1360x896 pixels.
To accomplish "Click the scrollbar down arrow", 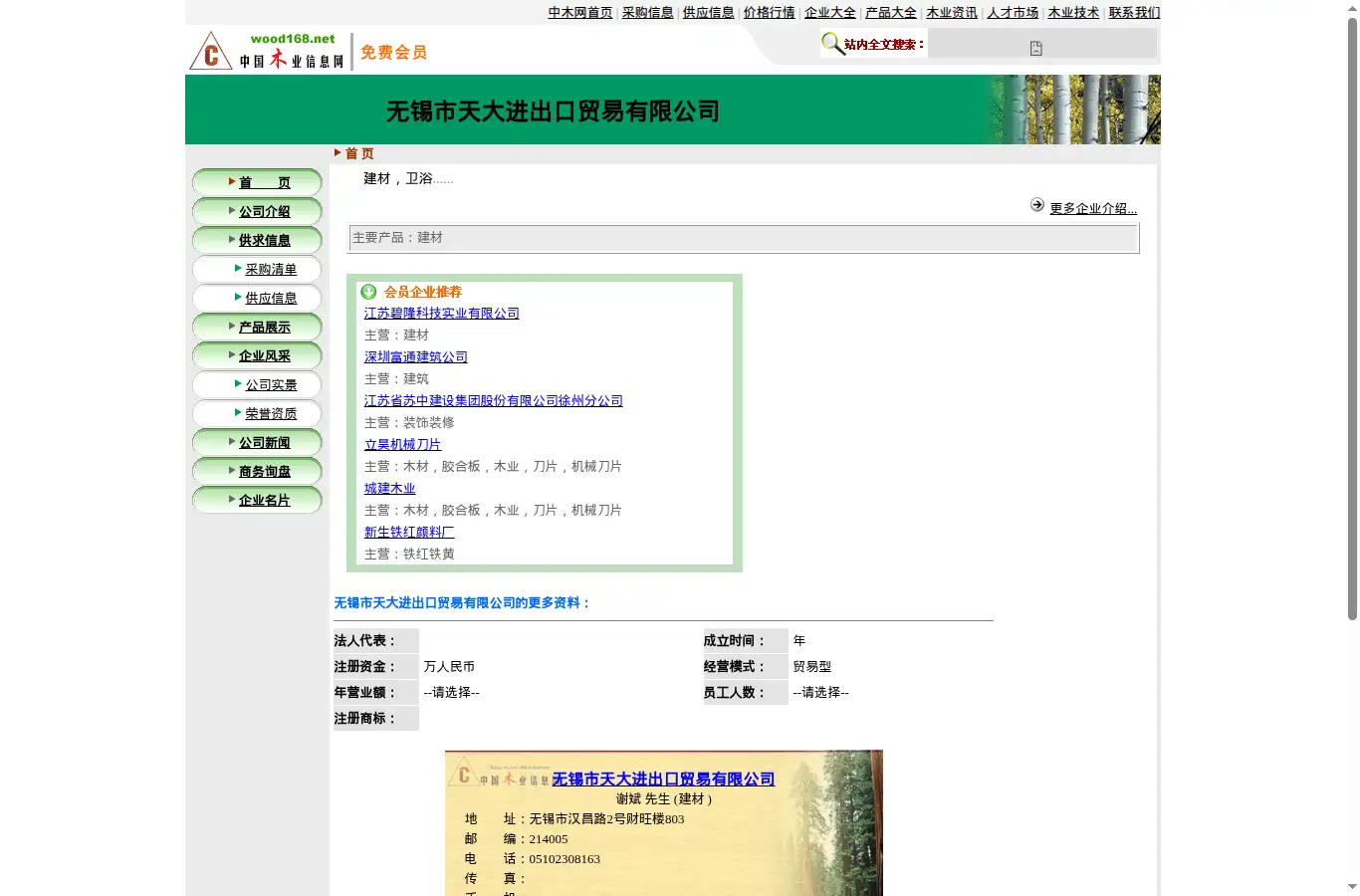I will (1352, 886).
